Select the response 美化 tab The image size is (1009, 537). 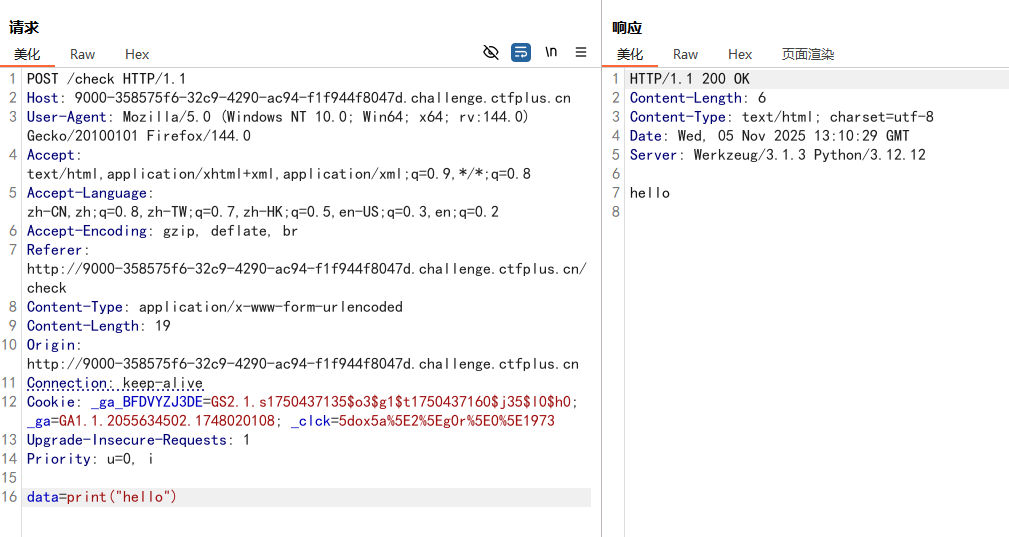tap(630, 54)
